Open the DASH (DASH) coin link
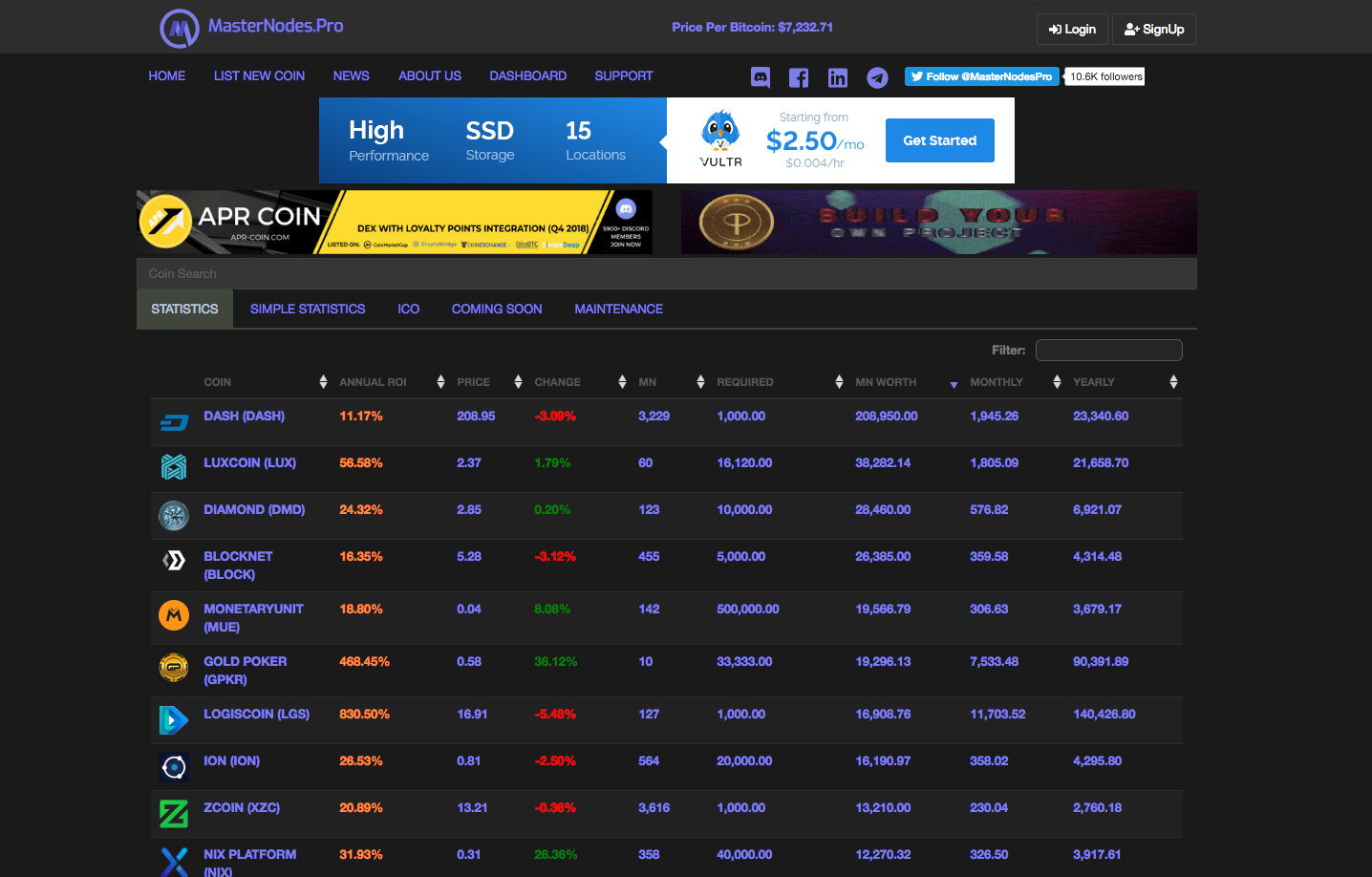 (x=244, y=416)
